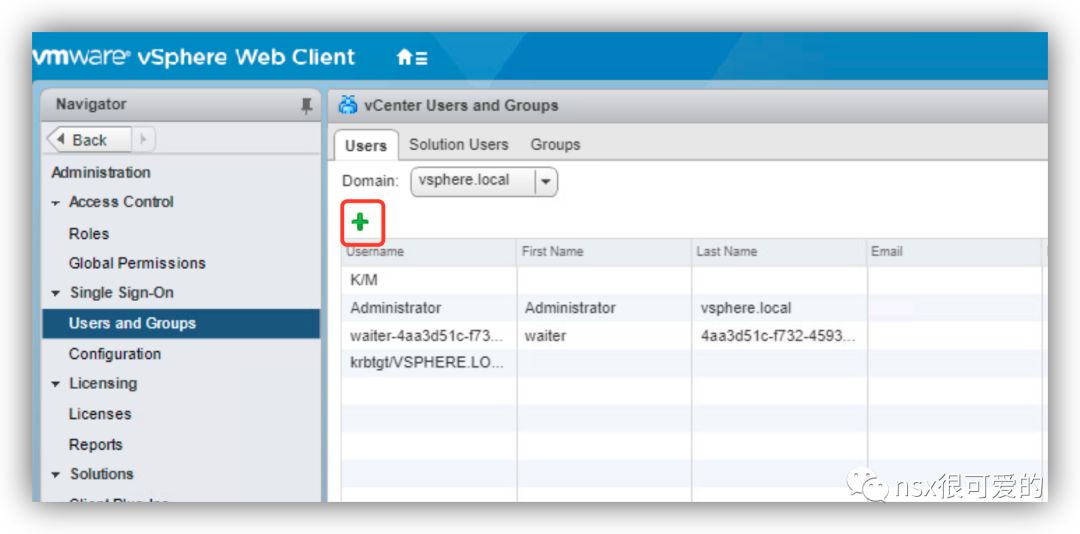
Task: Click the vmware vSphere Web Client logo
Action: pos(194,57)
